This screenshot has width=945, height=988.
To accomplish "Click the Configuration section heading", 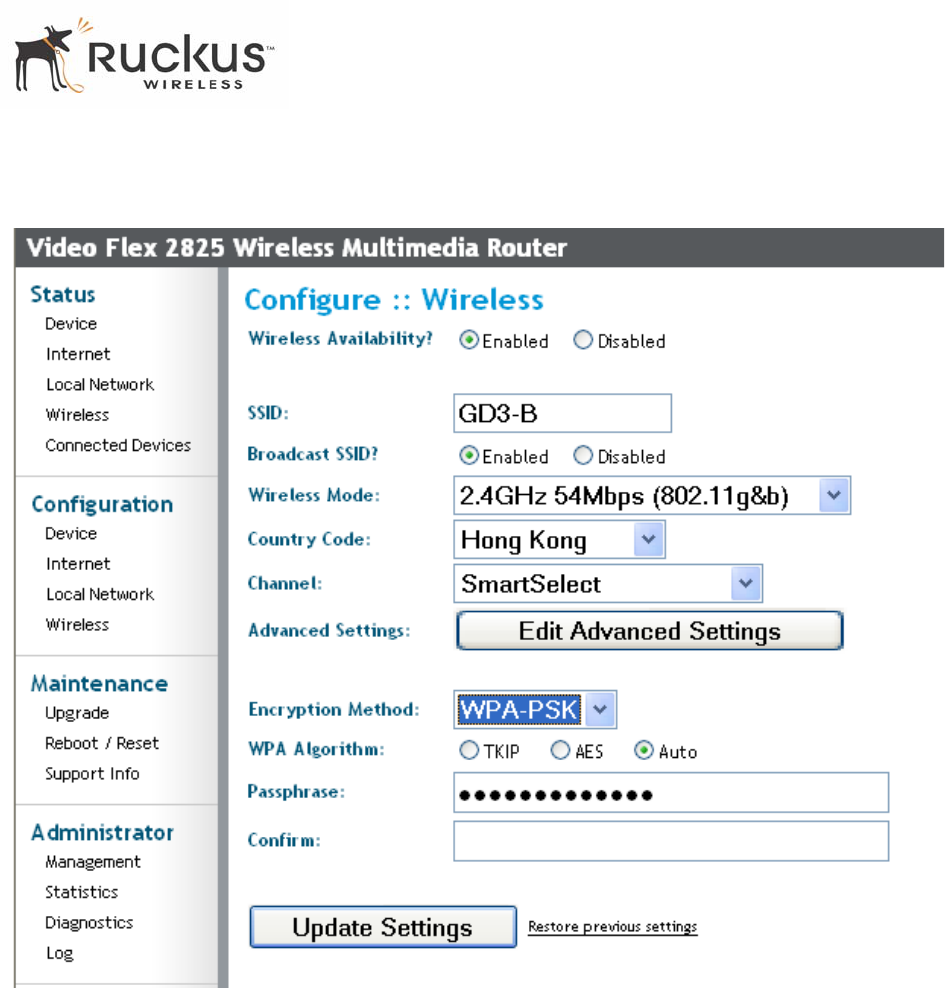I will [x=102, y=504].
